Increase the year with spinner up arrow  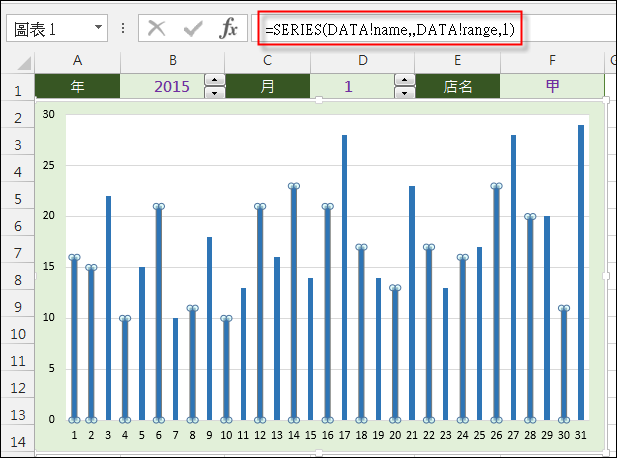pos(214,80)
